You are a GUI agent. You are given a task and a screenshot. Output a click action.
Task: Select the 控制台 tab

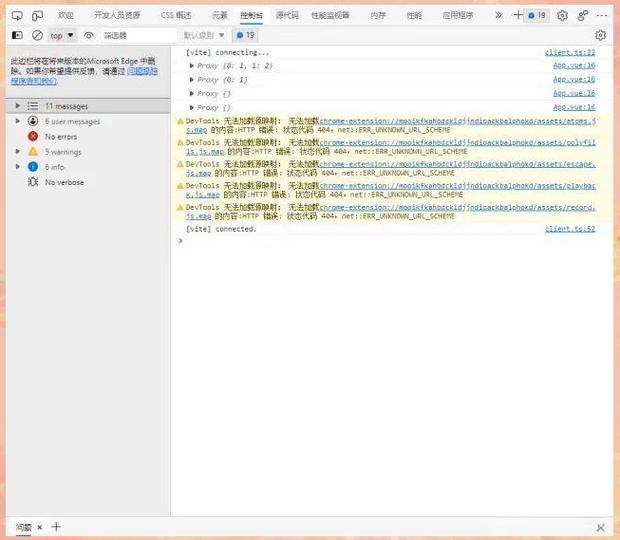pos(251,15)
